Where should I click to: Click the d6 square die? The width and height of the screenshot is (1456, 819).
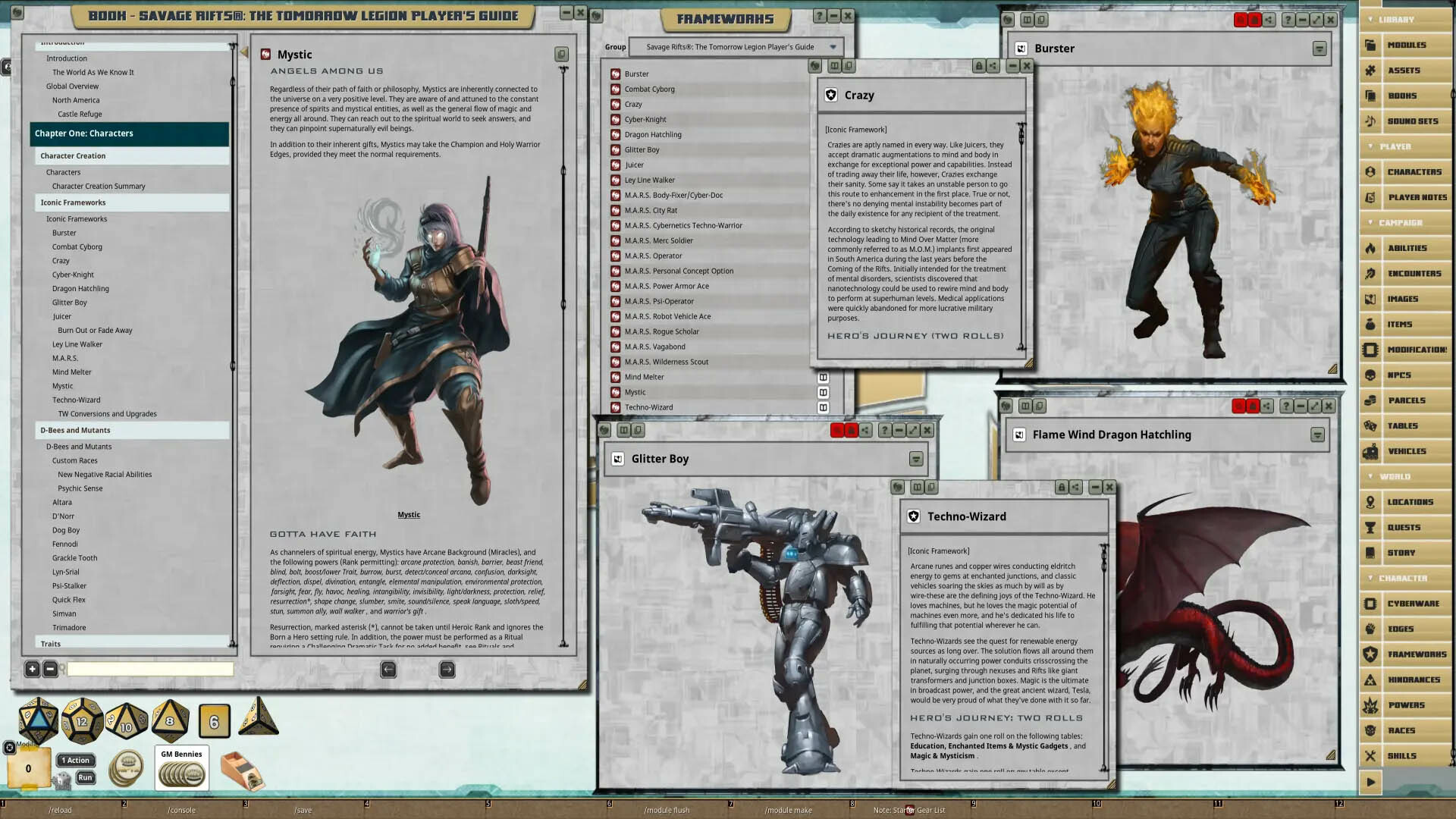[x=214, y=721]
